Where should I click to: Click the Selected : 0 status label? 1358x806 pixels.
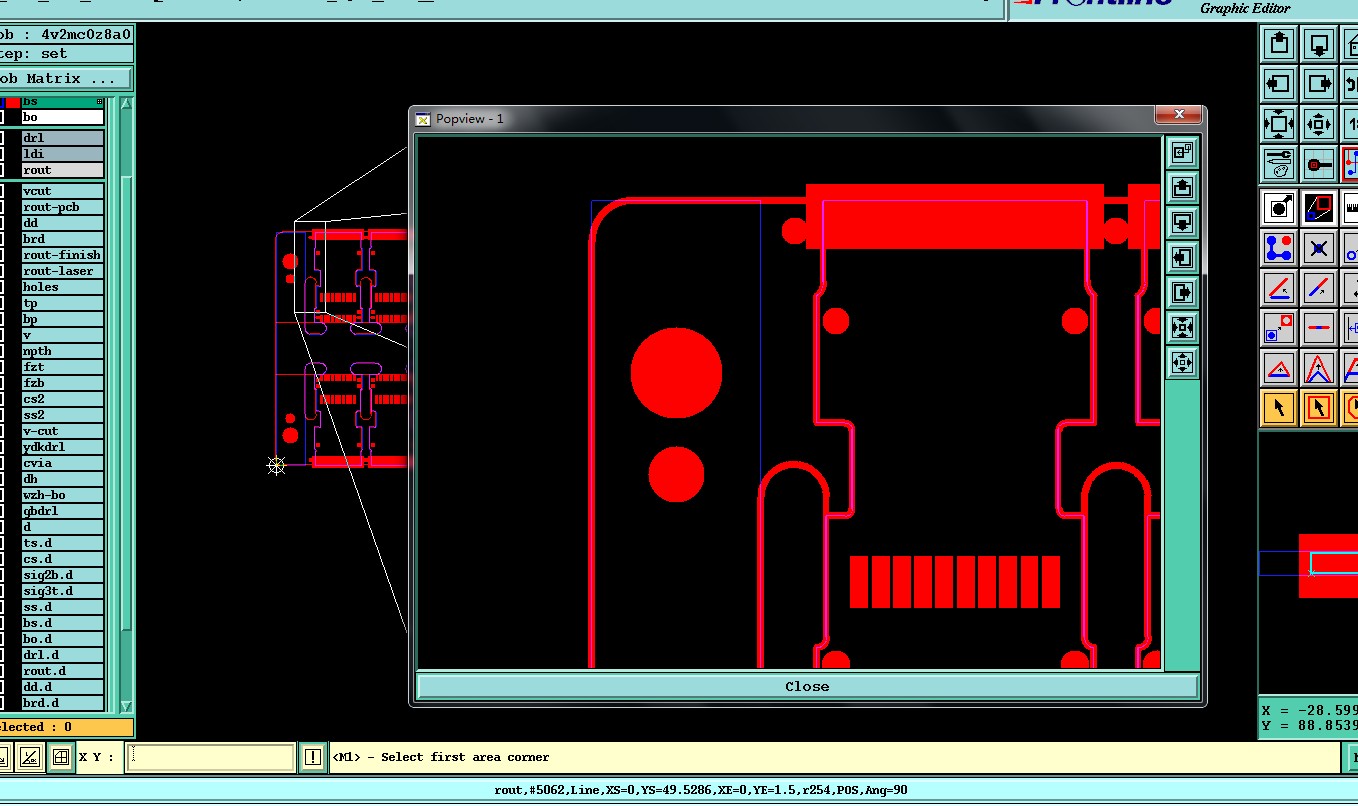pyautogui.click(x=66, y=727)
